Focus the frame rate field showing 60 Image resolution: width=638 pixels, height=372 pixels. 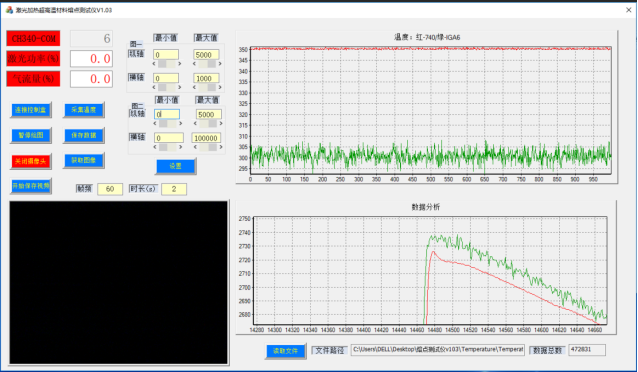pos(110,189)
